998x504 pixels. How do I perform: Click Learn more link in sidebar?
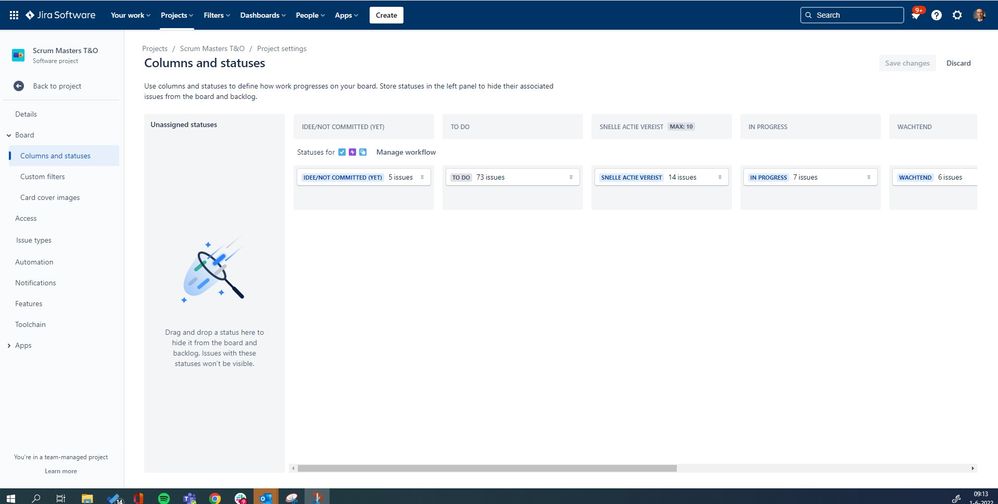click(x=60, y=471)
